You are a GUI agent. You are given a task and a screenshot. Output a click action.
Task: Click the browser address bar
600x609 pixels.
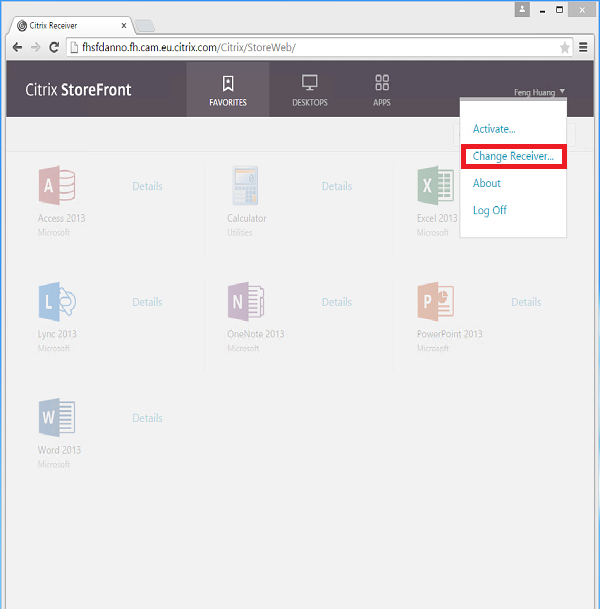(x=300, y=47)
